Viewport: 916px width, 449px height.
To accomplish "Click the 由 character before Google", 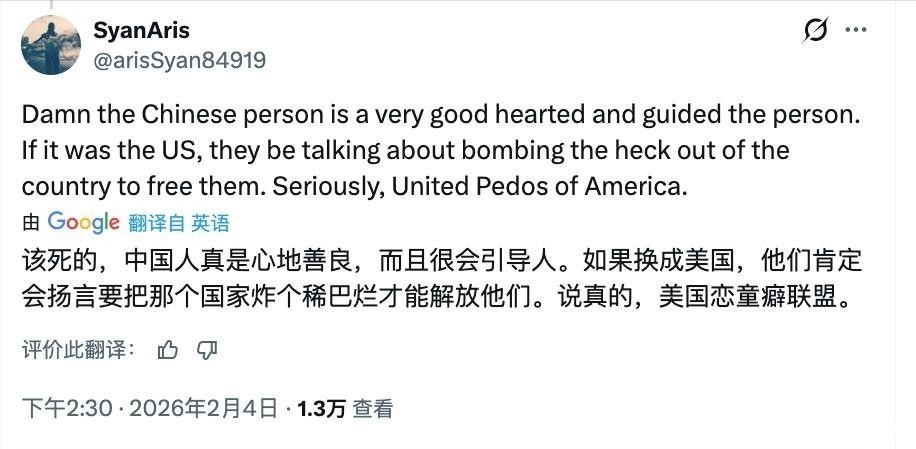I will 31,223.
